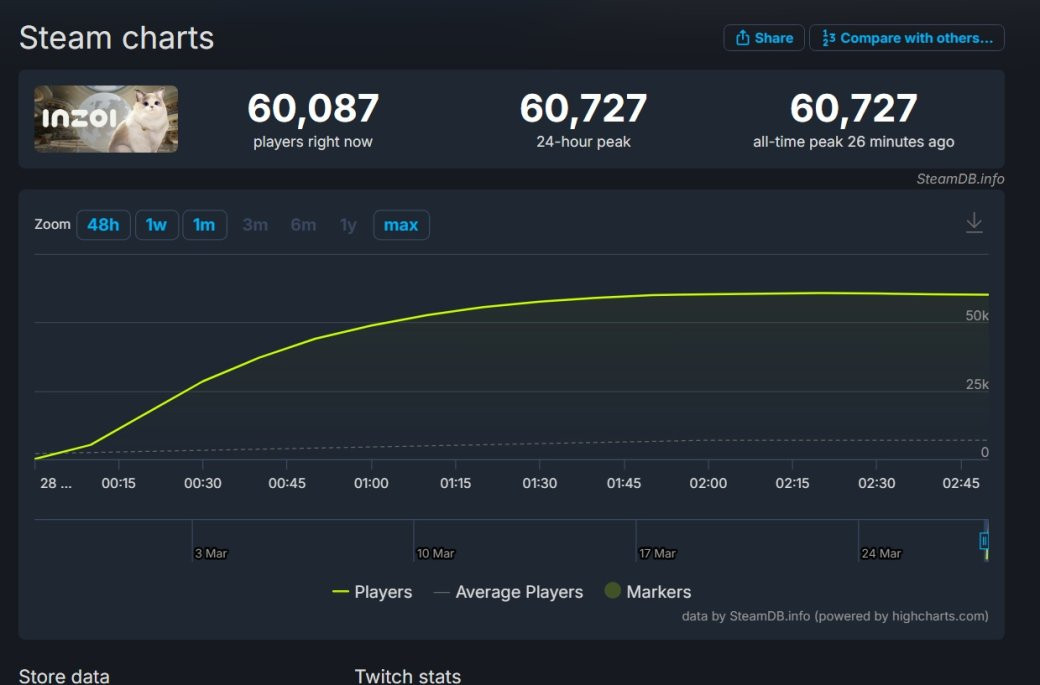Select the 48h zoom range
Screen dimensions: 1040x685
tap(103, 225)
